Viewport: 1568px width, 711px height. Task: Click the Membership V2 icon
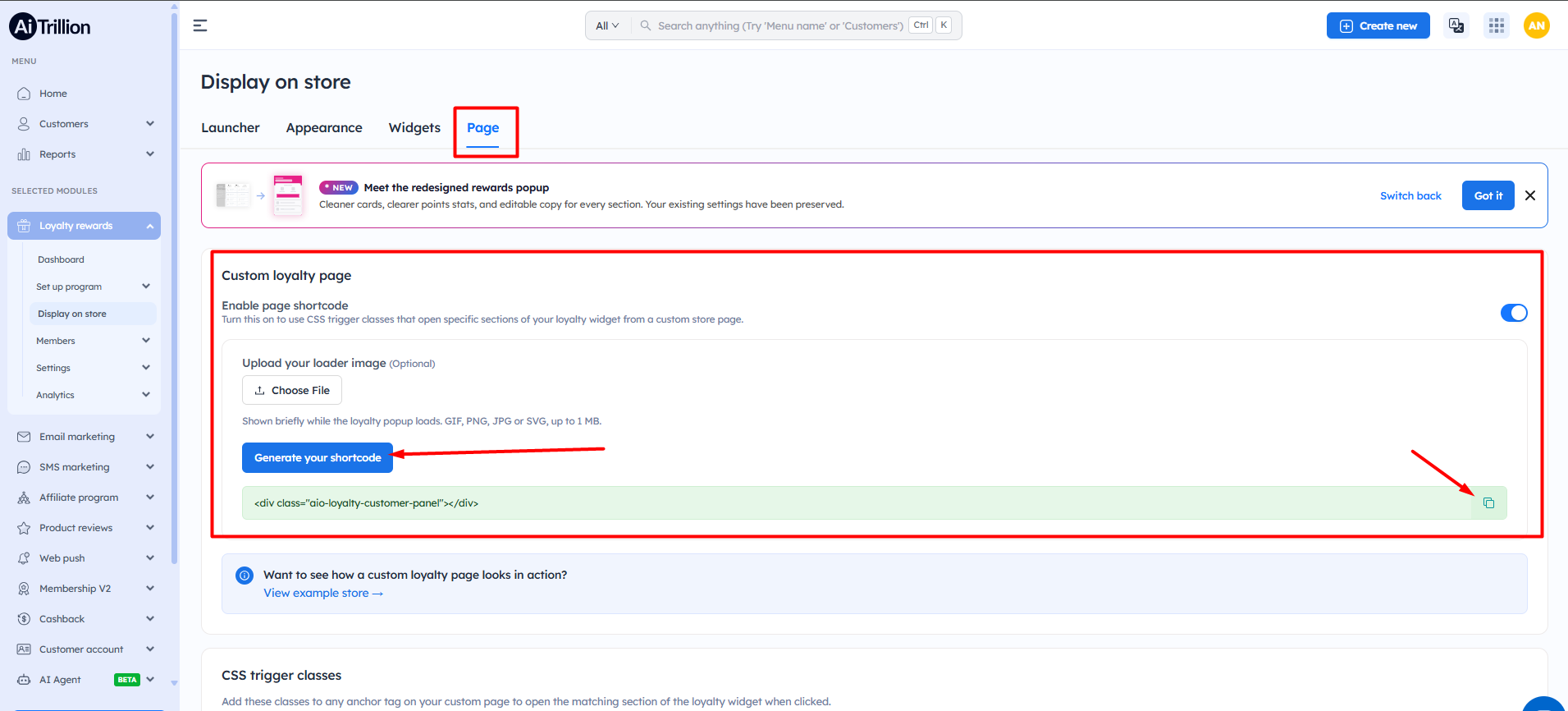click(x=24, y=589)
